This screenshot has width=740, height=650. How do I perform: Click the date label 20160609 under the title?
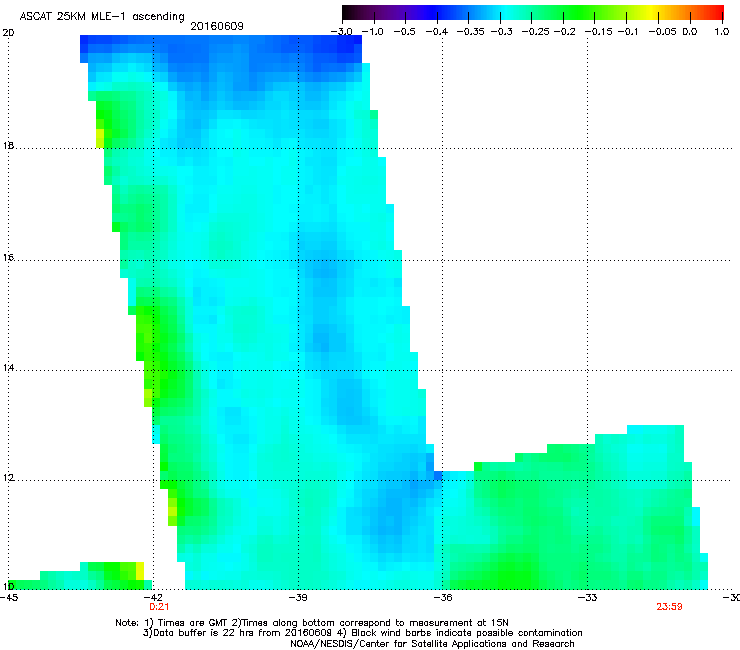click(217, 26)
